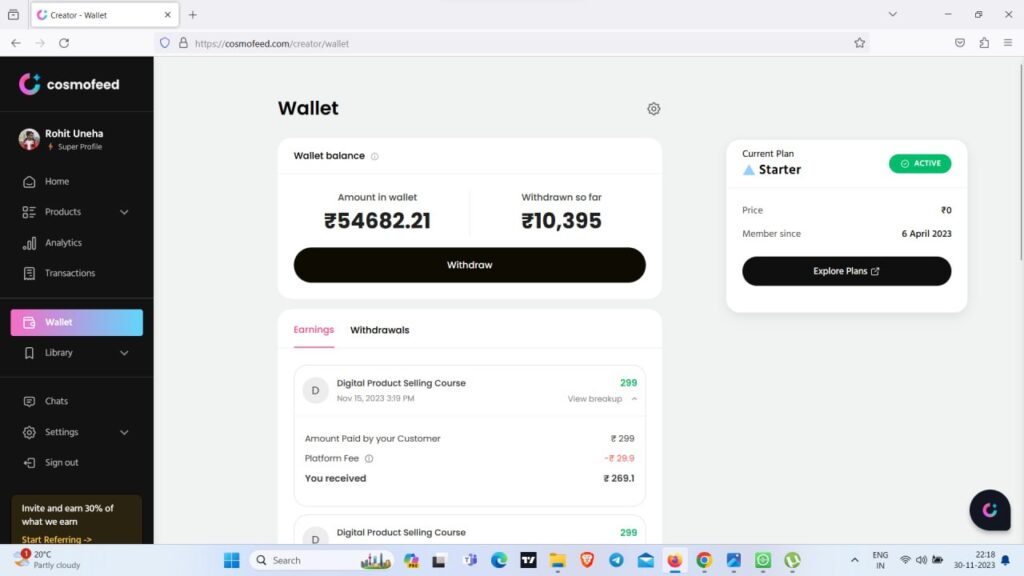Click the Platform Fee info icon
The height and width of the screenshot is (576, 1024).
(369, 459)
